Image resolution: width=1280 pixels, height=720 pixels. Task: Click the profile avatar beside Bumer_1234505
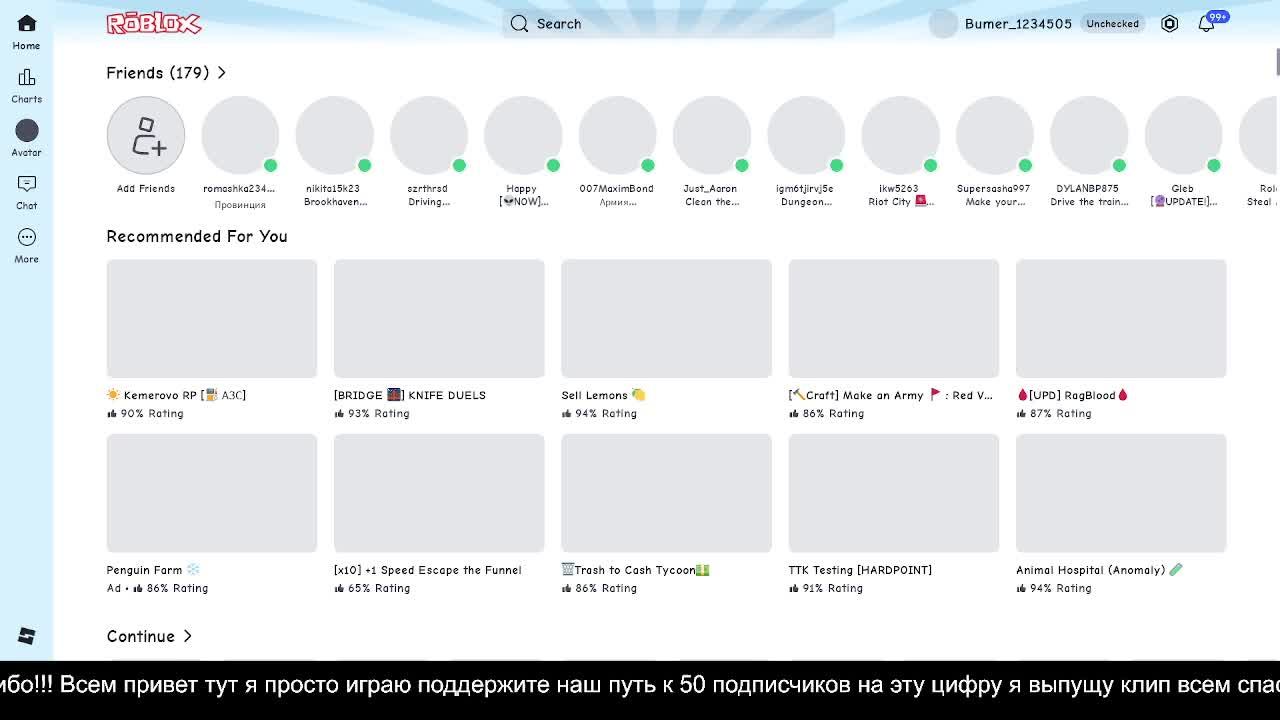tap(943, 24)
